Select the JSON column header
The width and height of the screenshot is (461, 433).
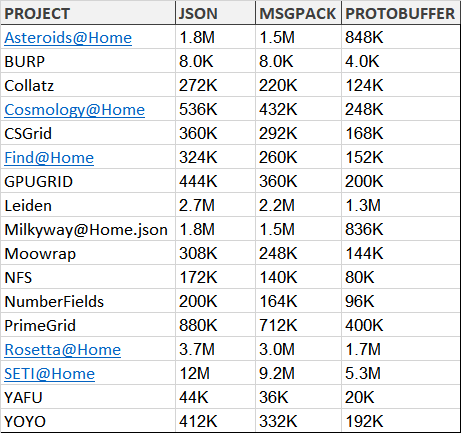[x=215, y=13]
